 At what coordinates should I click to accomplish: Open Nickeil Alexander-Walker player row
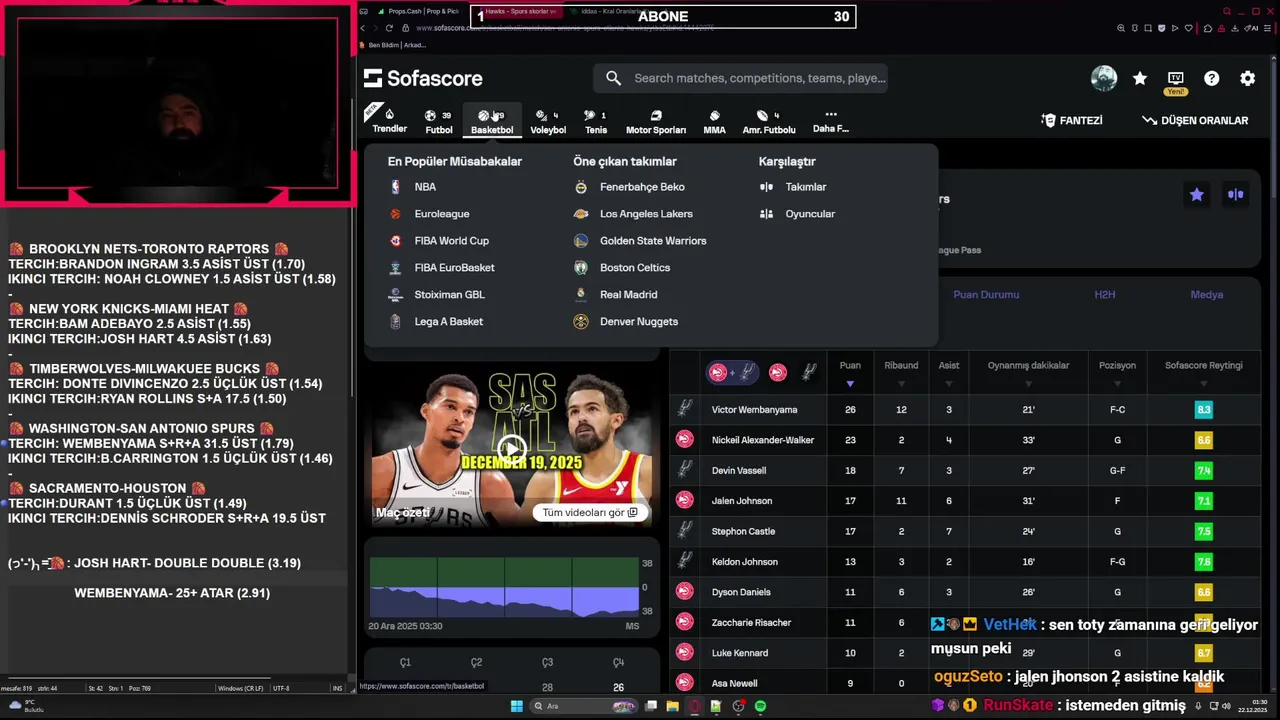click(965, 440)
